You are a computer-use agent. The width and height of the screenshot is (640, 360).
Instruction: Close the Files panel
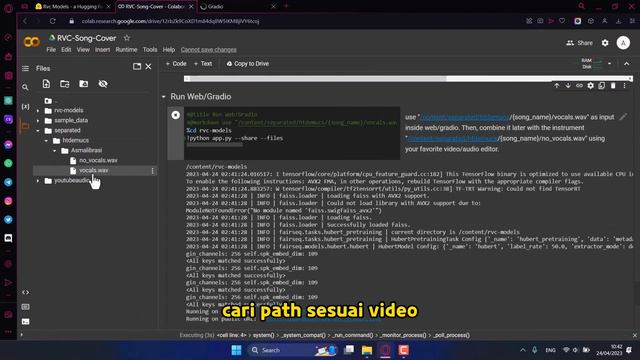[149, 67]
